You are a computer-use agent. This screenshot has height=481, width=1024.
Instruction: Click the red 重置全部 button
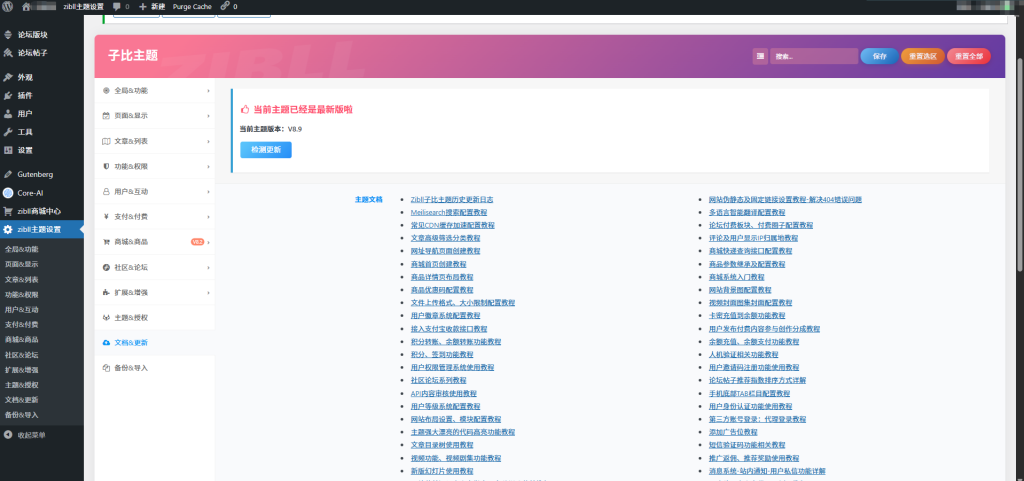(968, 56)
